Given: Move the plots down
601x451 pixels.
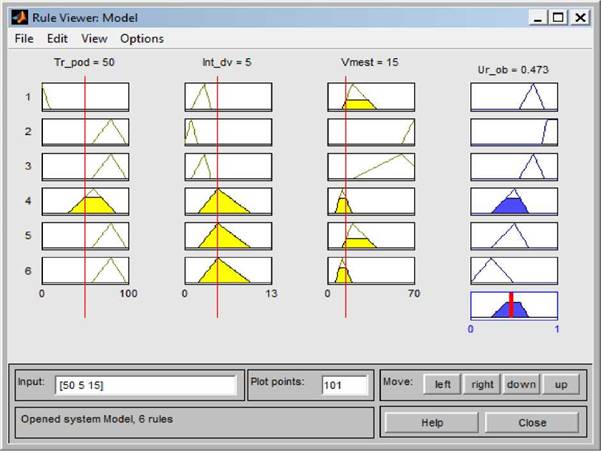Looking at the screenshot, I should pos(521,384).
